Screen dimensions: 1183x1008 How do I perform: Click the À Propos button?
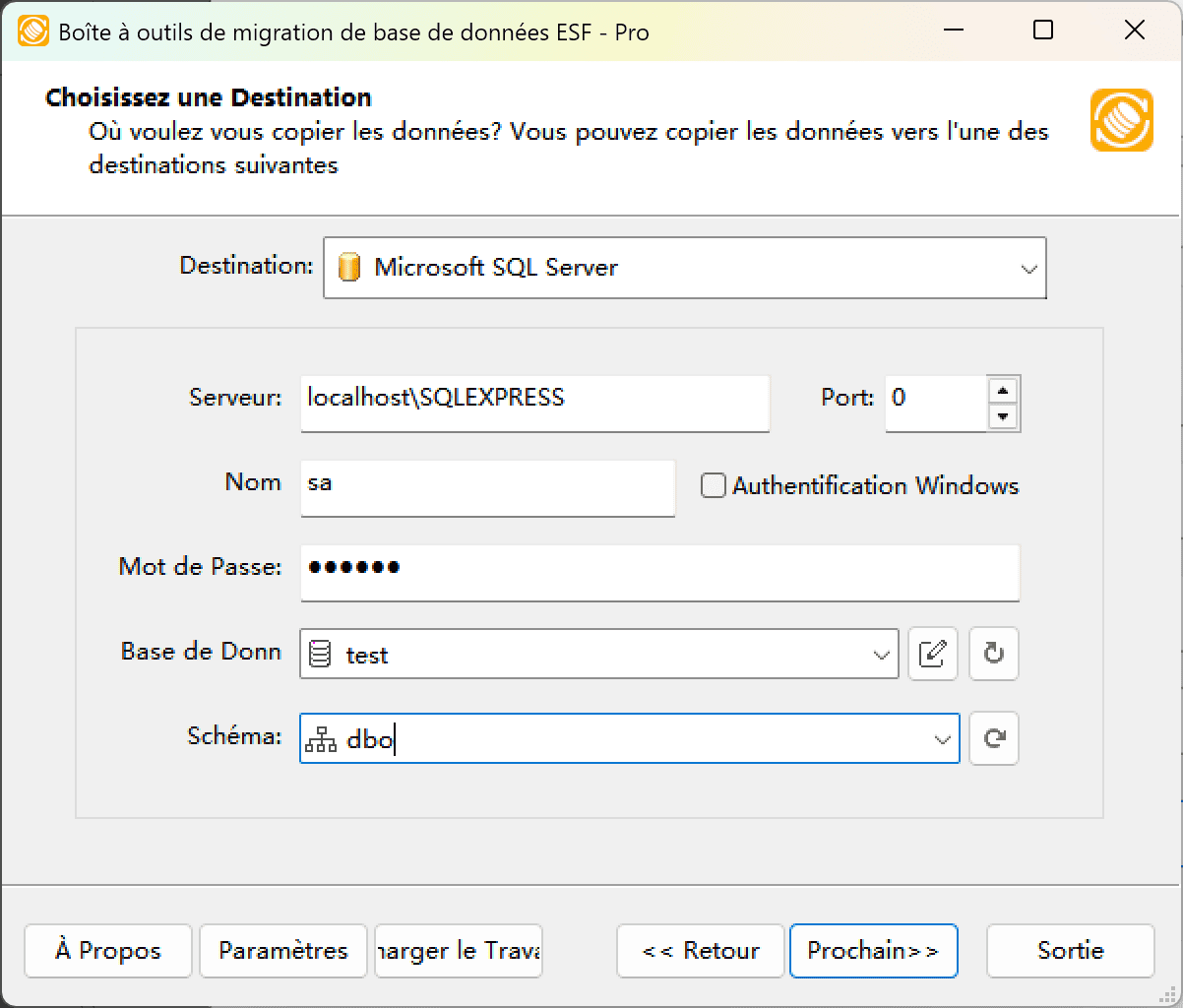pos(107,951)
